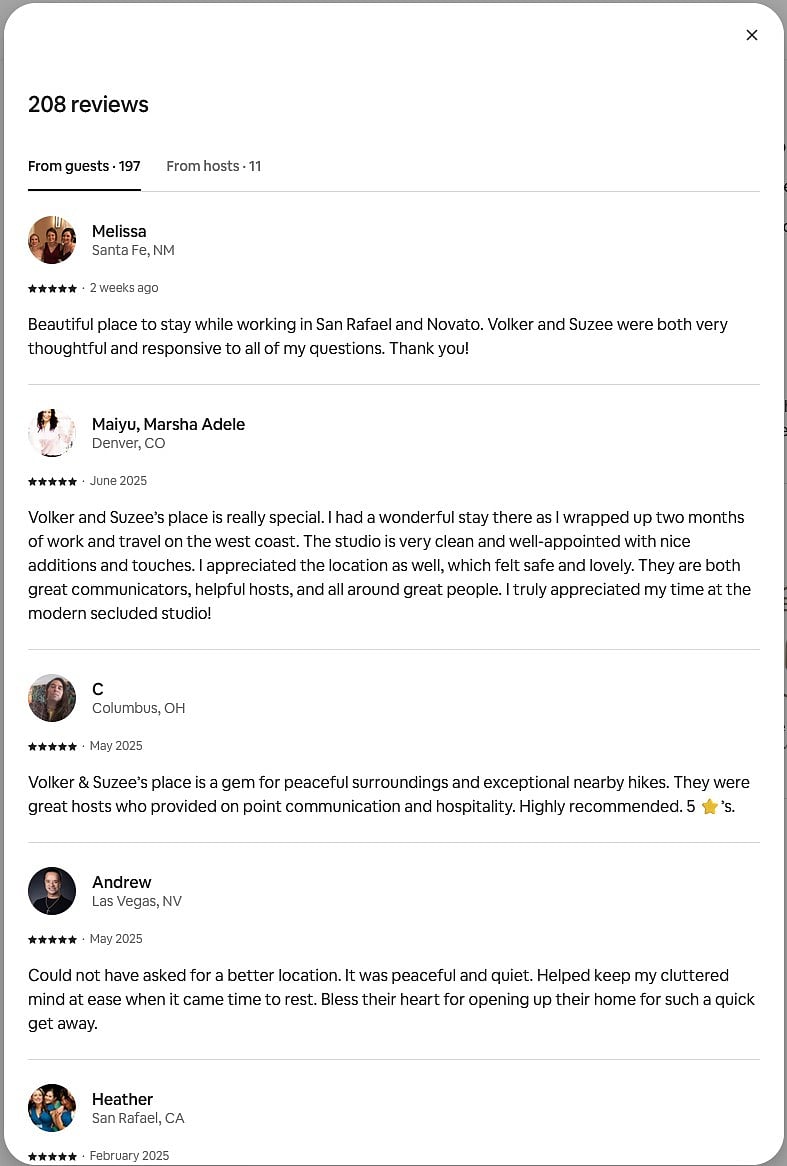787x1166 pixels.
Task: View Andrew's profile picture
Action: 52,891
